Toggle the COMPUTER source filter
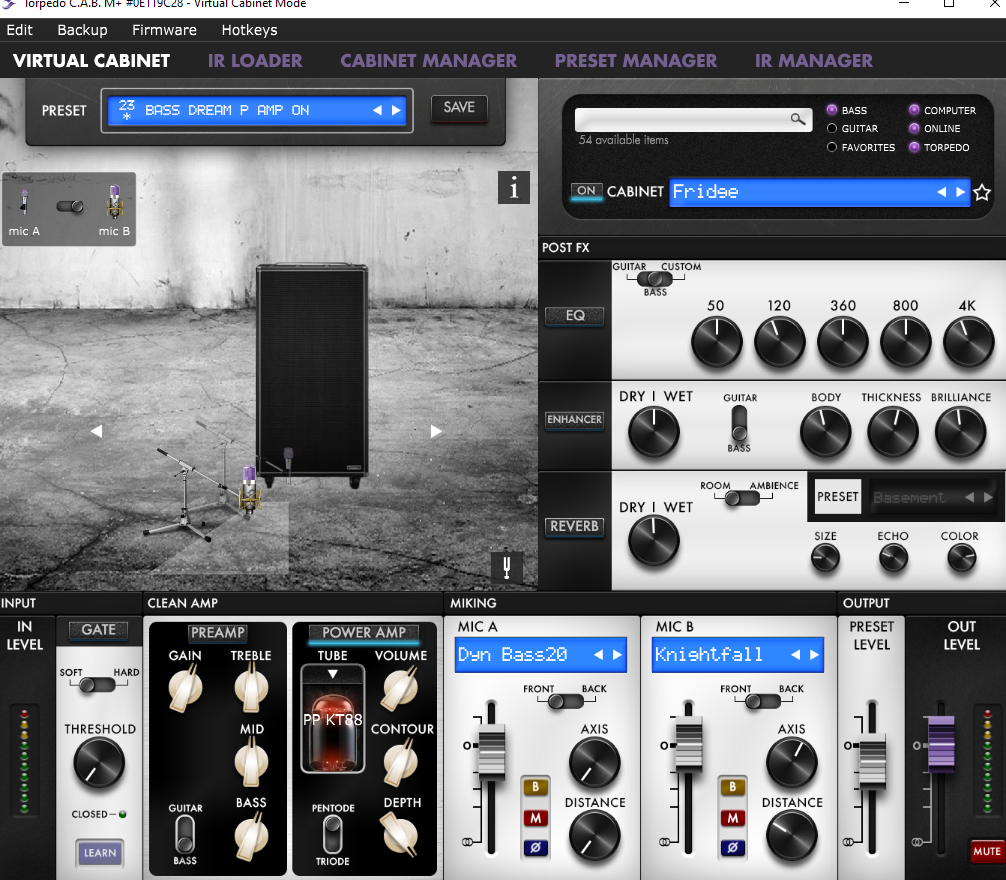The image size is (1006, 880). click(x=914, y=110)
